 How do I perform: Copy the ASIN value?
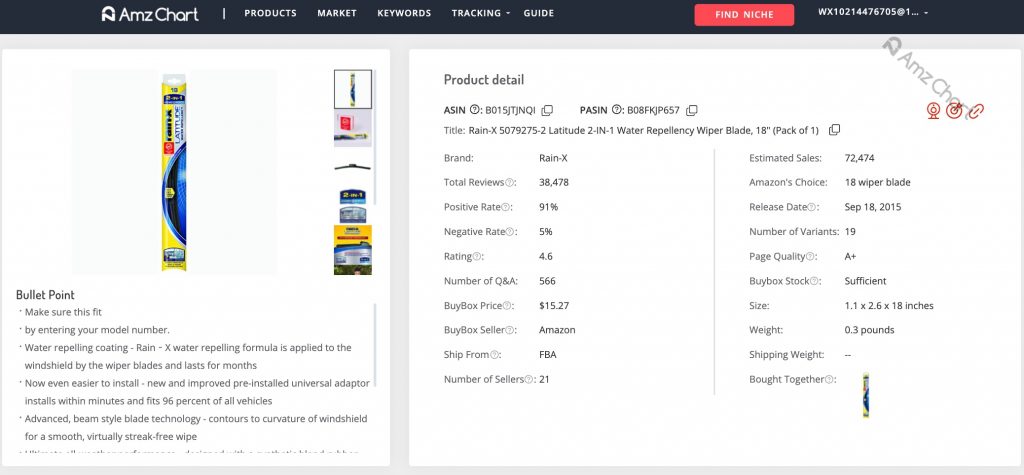pyautogui.click(x=547, y=110)
